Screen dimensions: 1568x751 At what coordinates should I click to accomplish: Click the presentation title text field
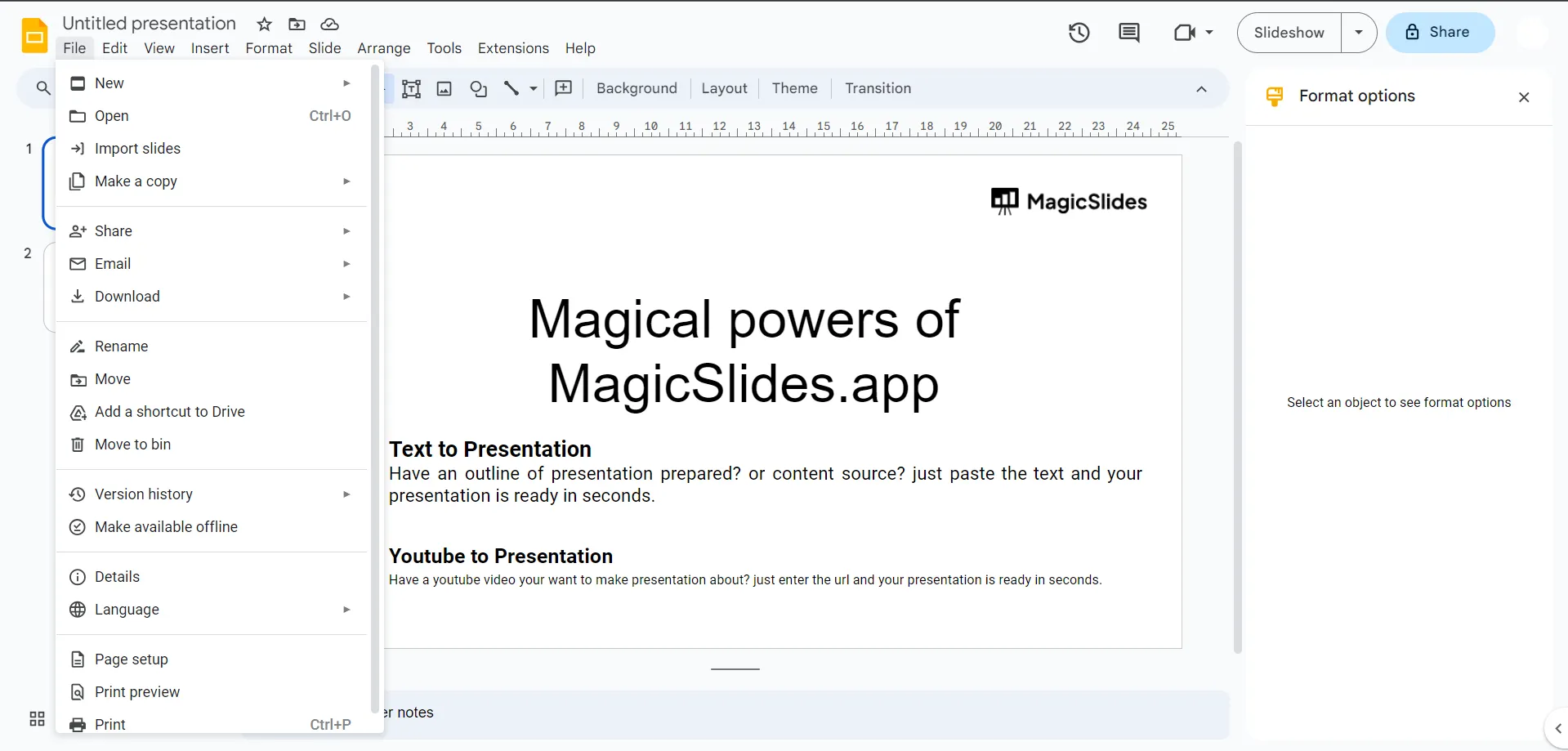150,24
